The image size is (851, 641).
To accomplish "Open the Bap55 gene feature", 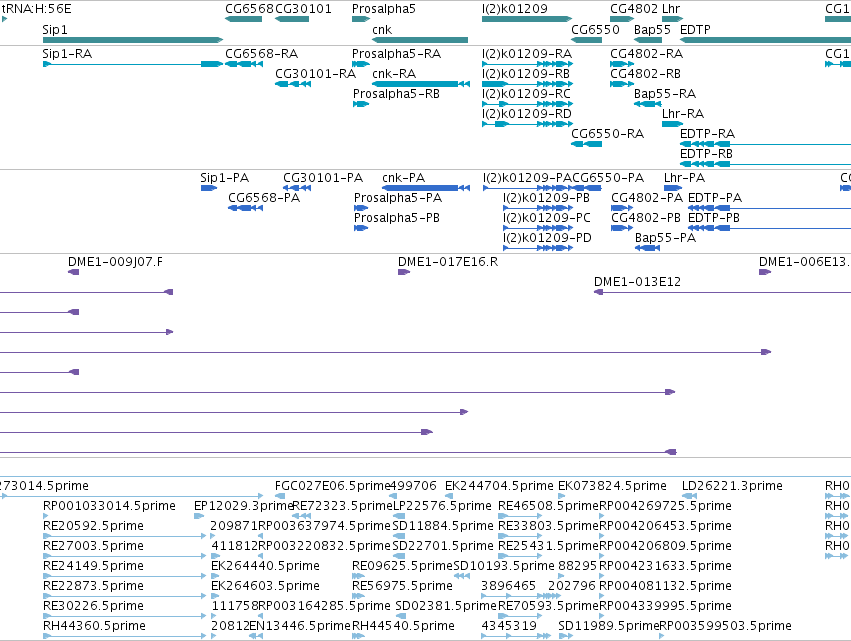I will point(648,40).
